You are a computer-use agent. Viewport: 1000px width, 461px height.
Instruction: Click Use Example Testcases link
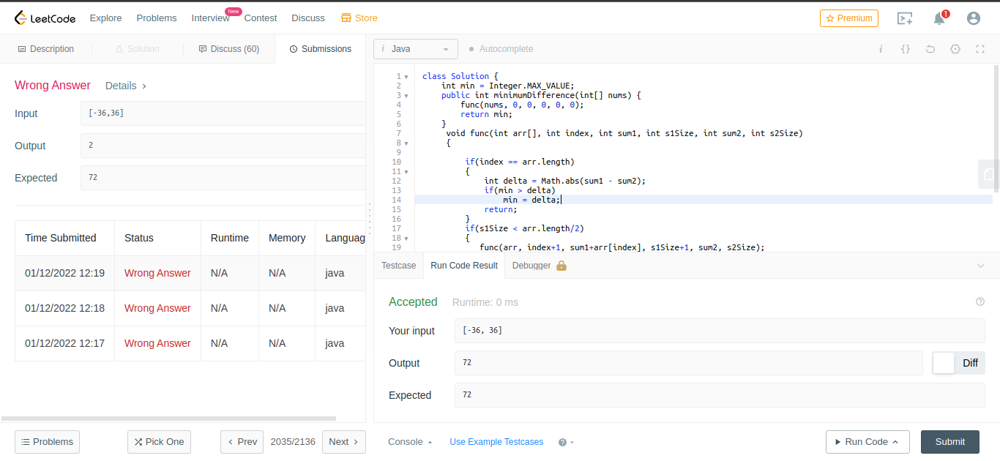point(496,442)
